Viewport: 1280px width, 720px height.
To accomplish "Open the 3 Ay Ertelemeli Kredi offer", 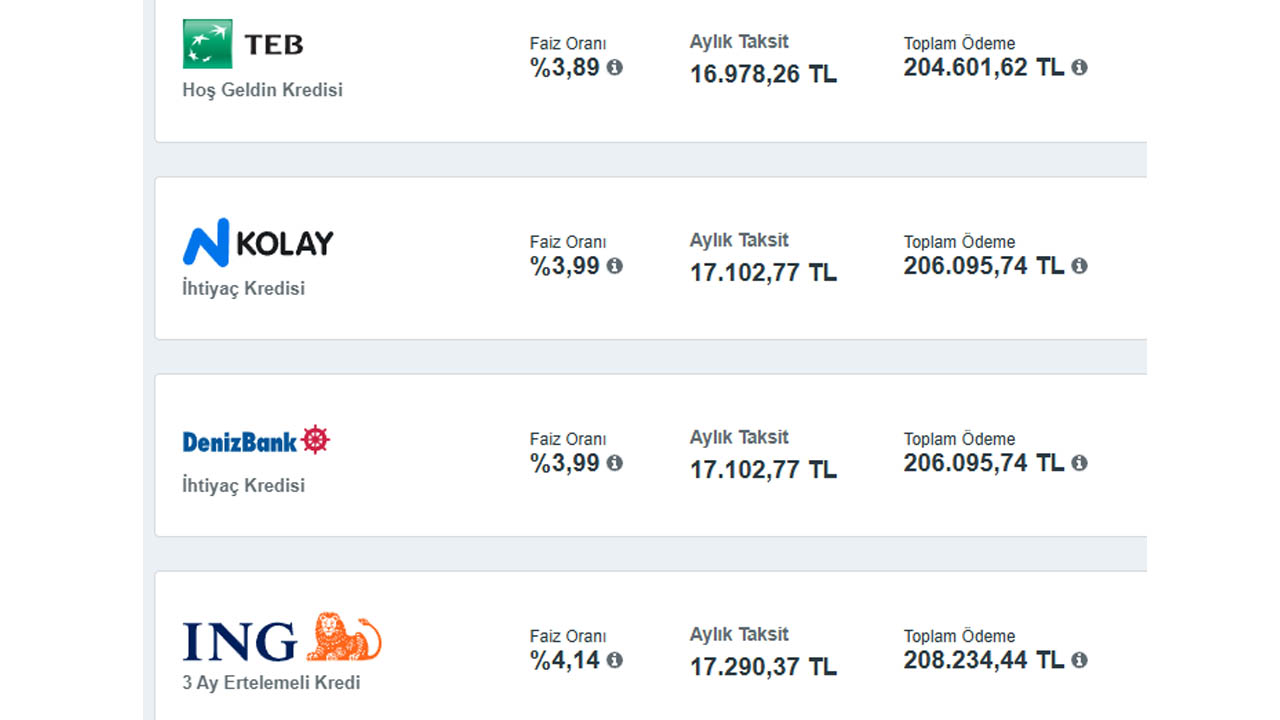I will [x=271, y=683].
